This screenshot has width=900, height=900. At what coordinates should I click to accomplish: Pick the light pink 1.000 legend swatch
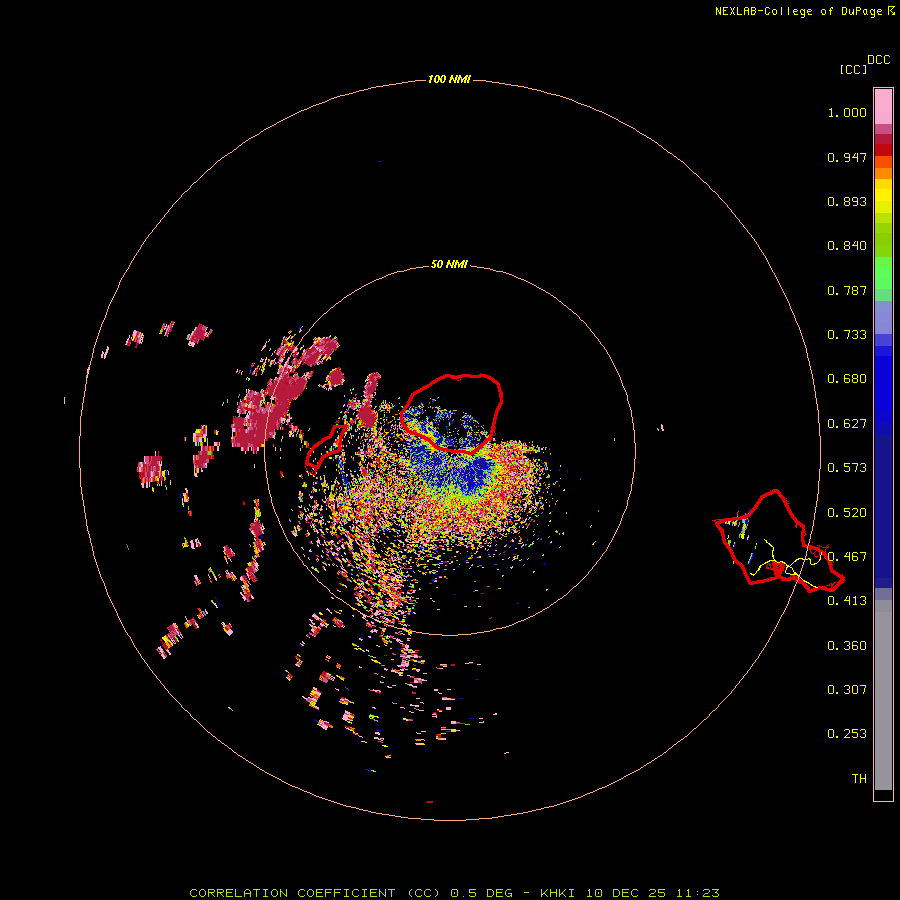tap(883, 107)
